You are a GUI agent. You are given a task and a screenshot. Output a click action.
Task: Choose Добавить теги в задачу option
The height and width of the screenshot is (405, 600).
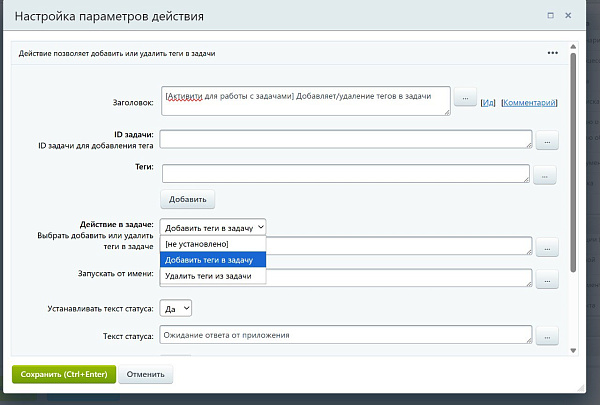point(212,259)
